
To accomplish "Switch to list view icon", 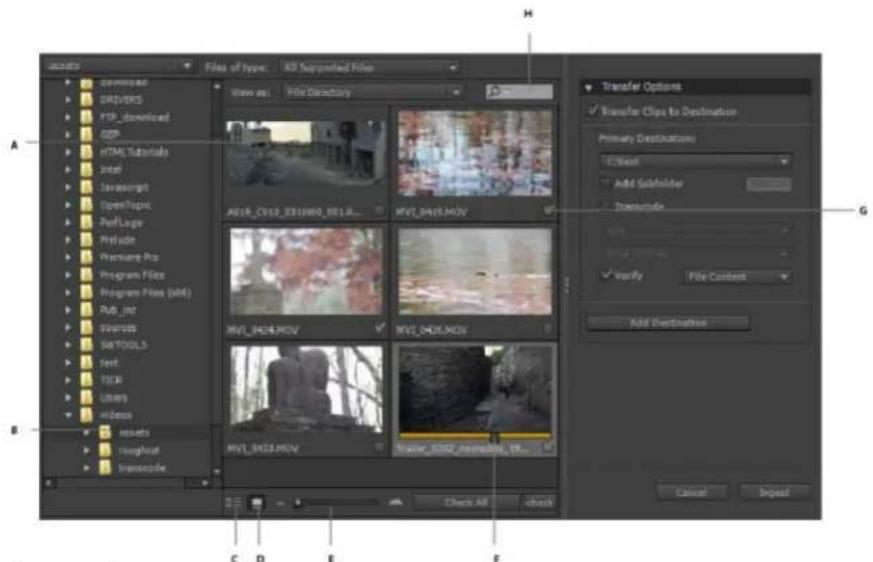I will coord(234,503).
